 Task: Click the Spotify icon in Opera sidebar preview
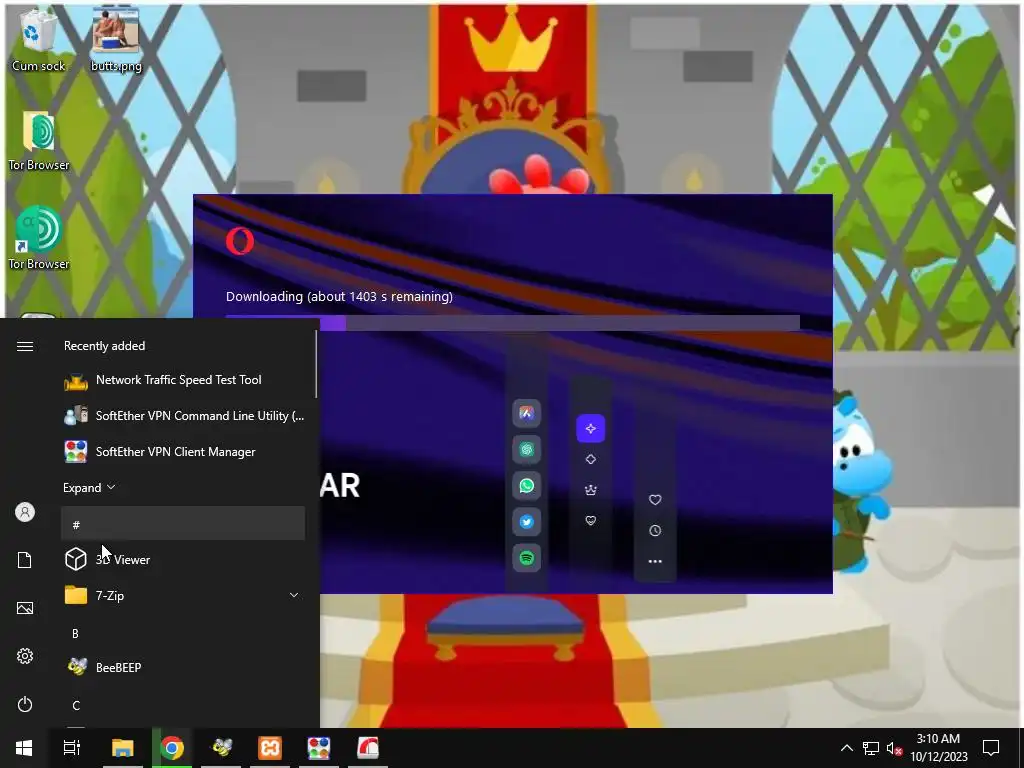(x=526, y=558)
